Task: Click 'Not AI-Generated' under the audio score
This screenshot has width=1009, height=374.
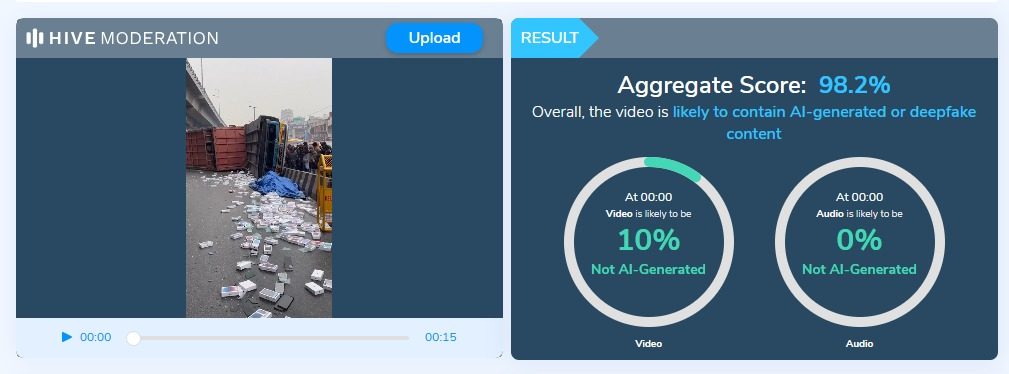Action: click(x=859, y=269)
